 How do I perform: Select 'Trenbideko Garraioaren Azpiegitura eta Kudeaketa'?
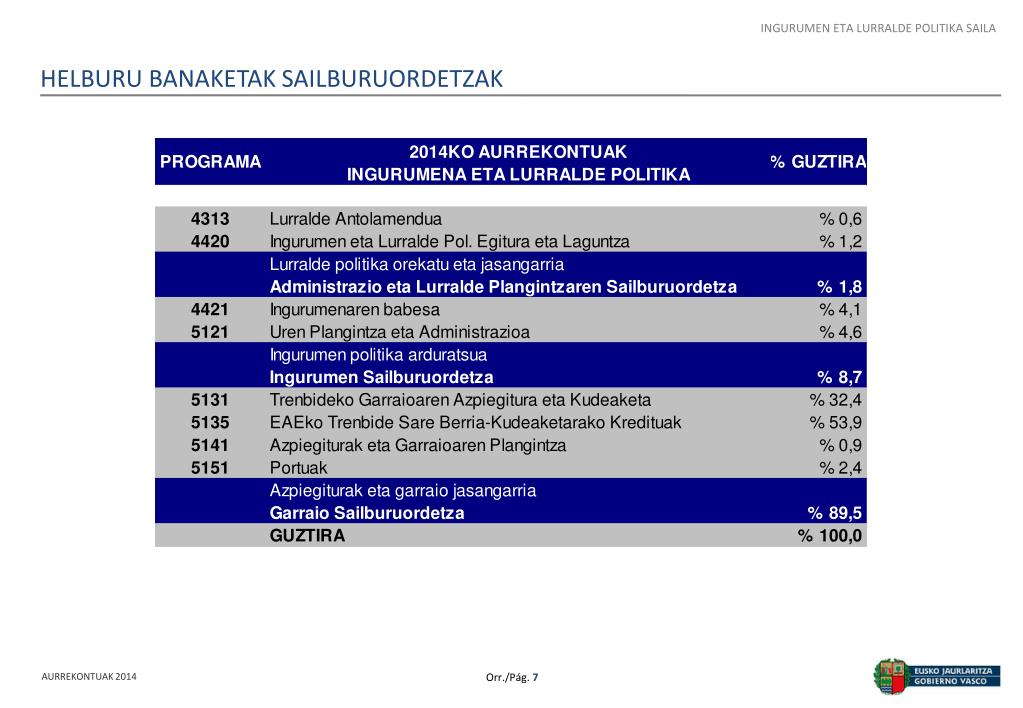coord(460,400)
